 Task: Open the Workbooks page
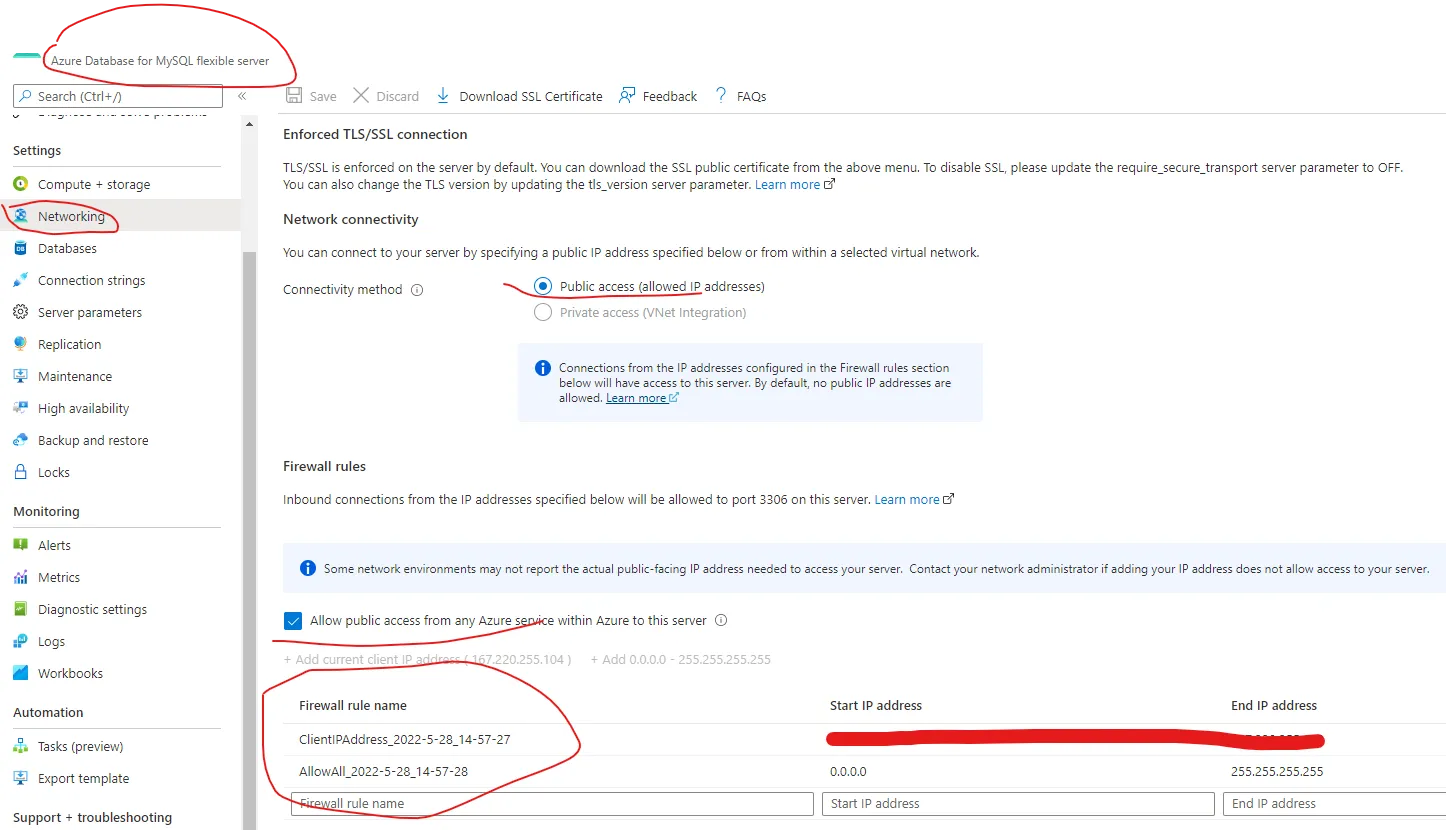[x=70, y=673]
